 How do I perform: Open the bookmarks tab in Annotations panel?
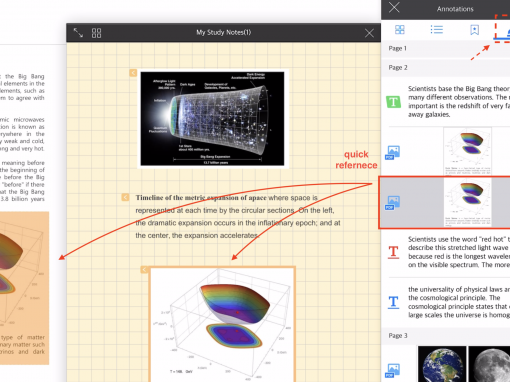pyautogui.click(x=474, y=30)
